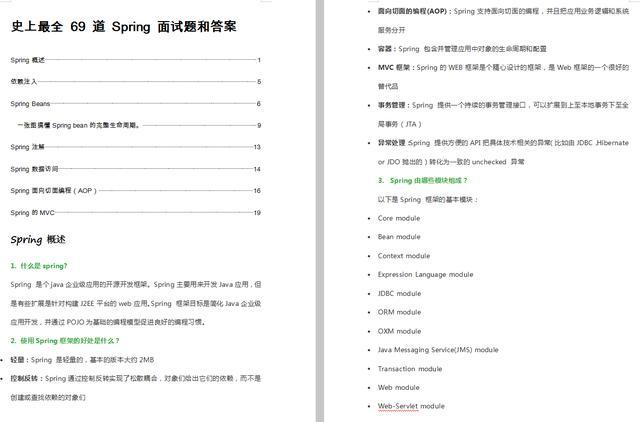
Task: Click the '事务管理' bullet label
Action: click(392, 105)
